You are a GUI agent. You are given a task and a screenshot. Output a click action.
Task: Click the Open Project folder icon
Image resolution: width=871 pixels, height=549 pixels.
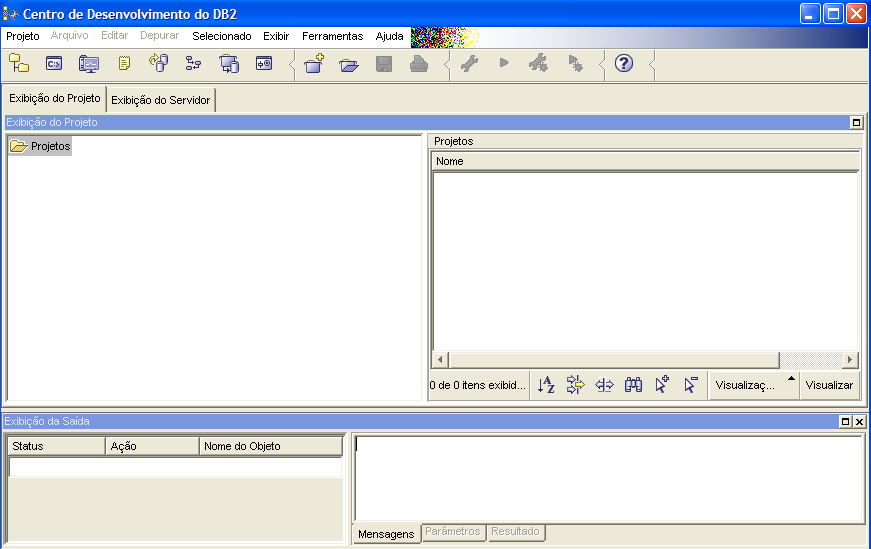coord(348,64)
